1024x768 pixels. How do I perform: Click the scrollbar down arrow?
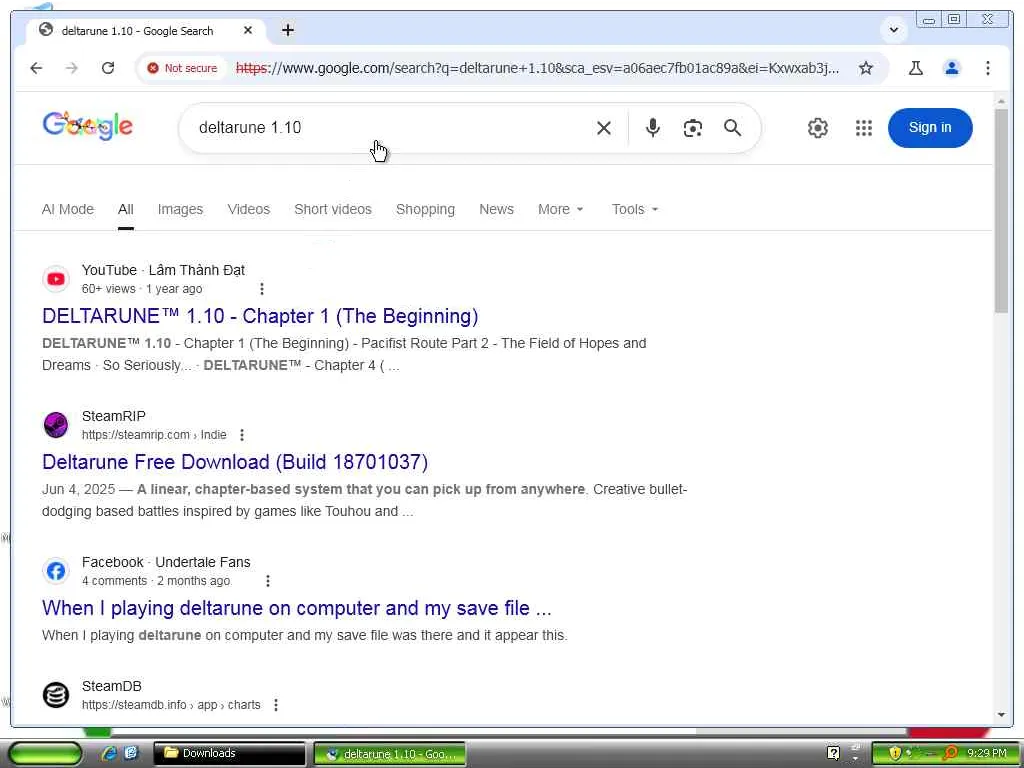tap(1001, 715)
